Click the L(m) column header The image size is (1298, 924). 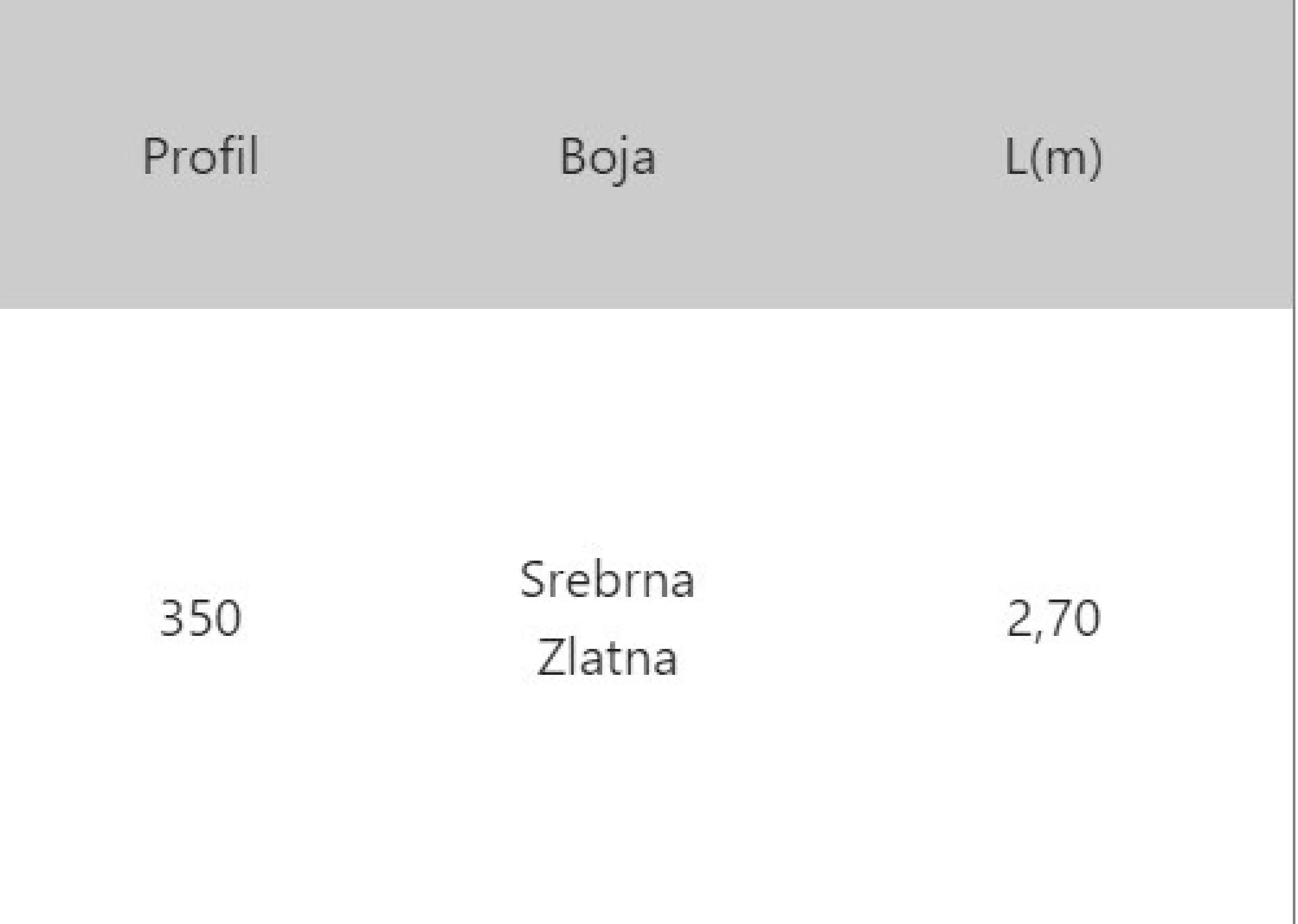tap(1053, 157)
